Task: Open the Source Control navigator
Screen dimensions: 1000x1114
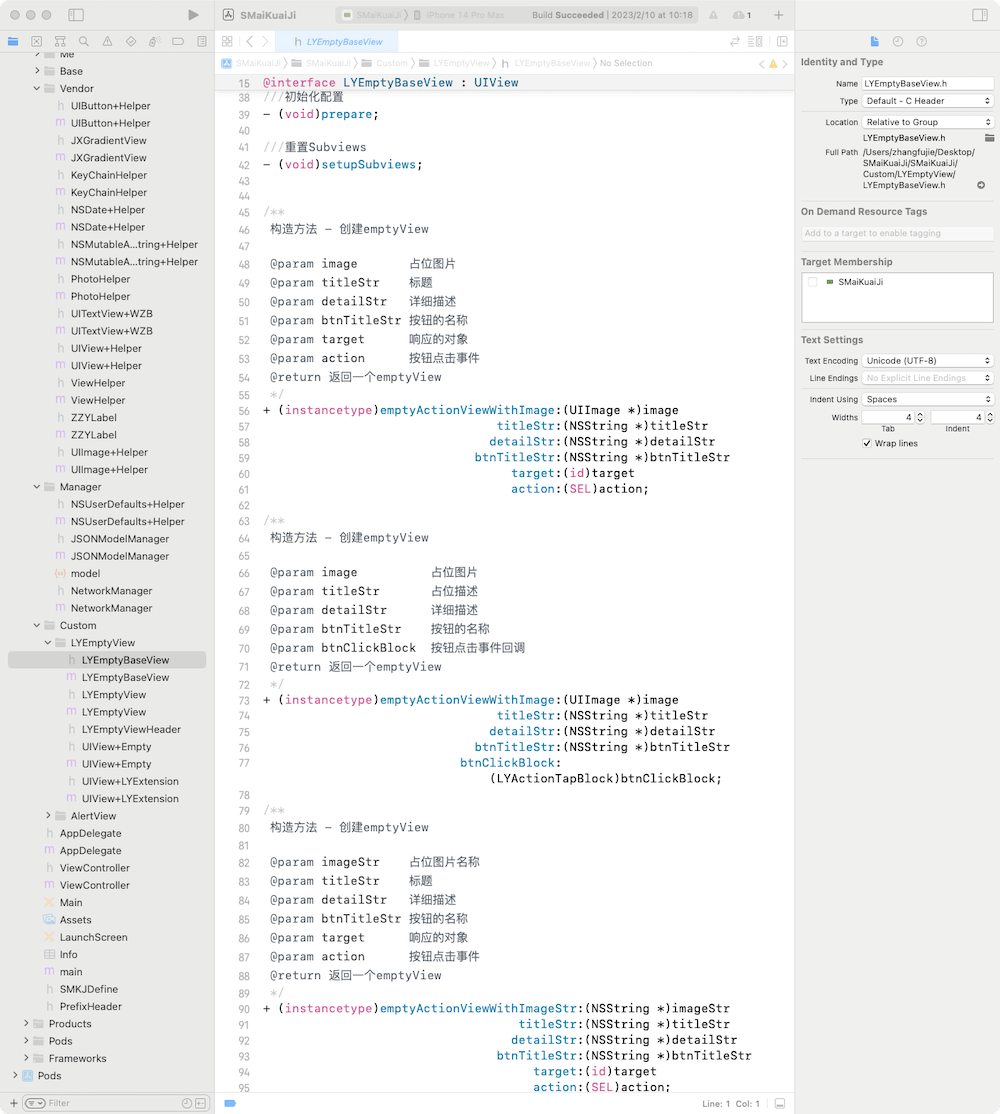Action: point(37,42)
